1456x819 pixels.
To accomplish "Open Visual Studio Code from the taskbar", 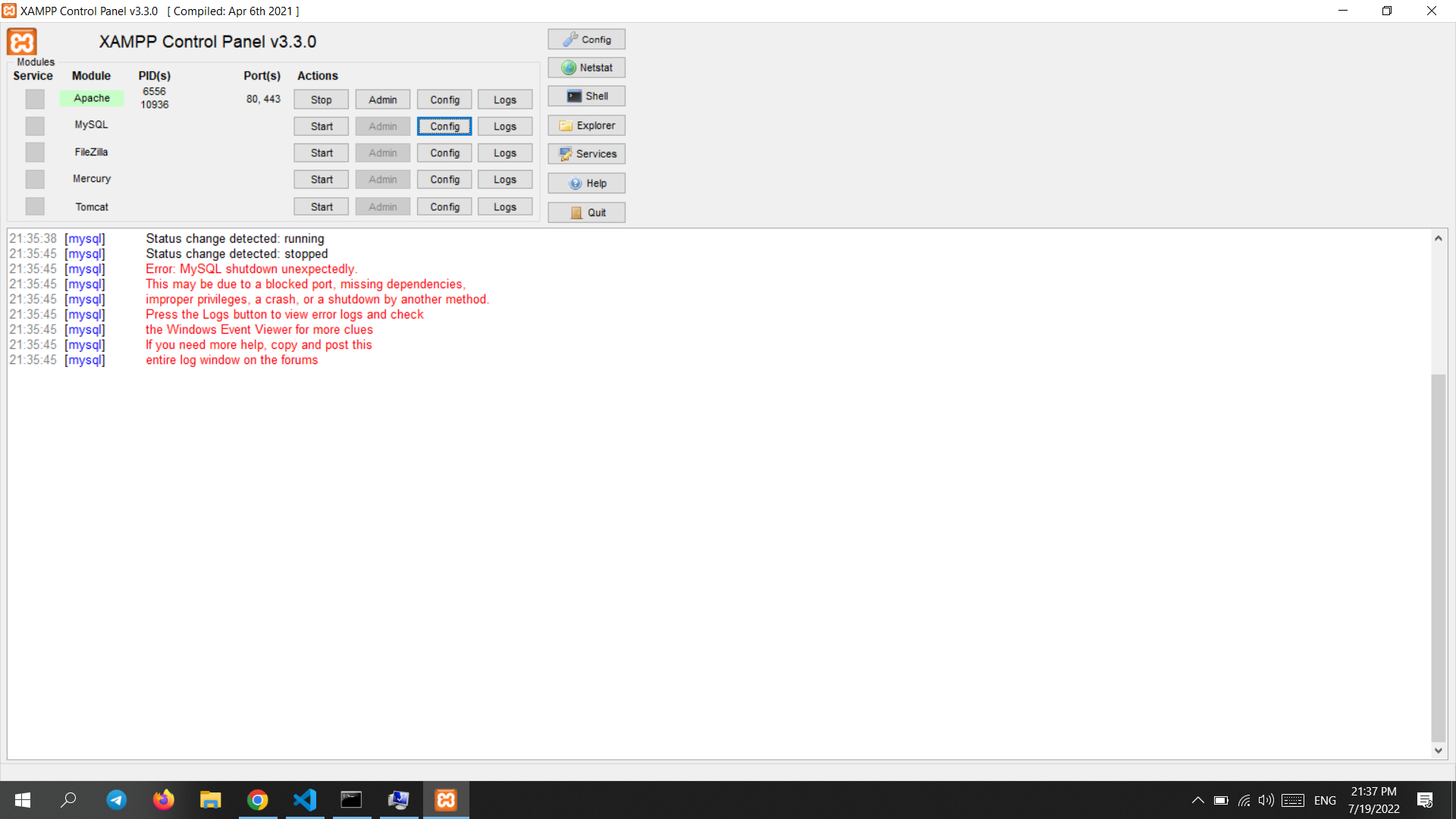I will point(305,800).
